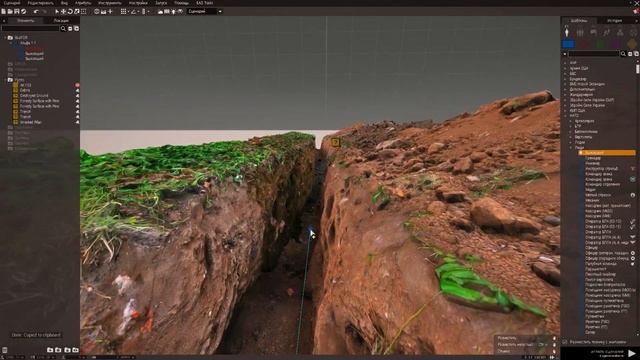Select the Debris layer
The width and height of the screenshot is (640, 360).
click(25, 90)
